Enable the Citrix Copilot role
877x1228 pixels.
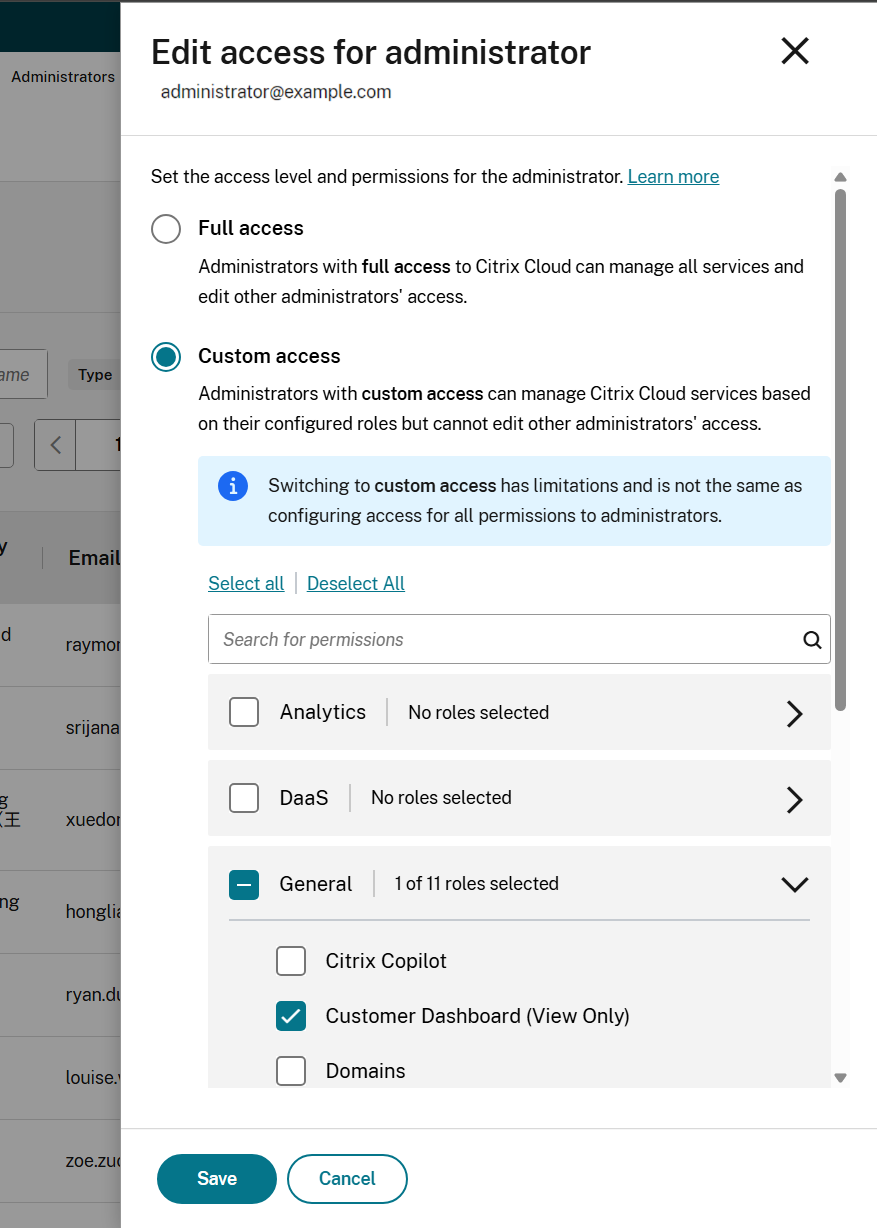coord(291,961)
